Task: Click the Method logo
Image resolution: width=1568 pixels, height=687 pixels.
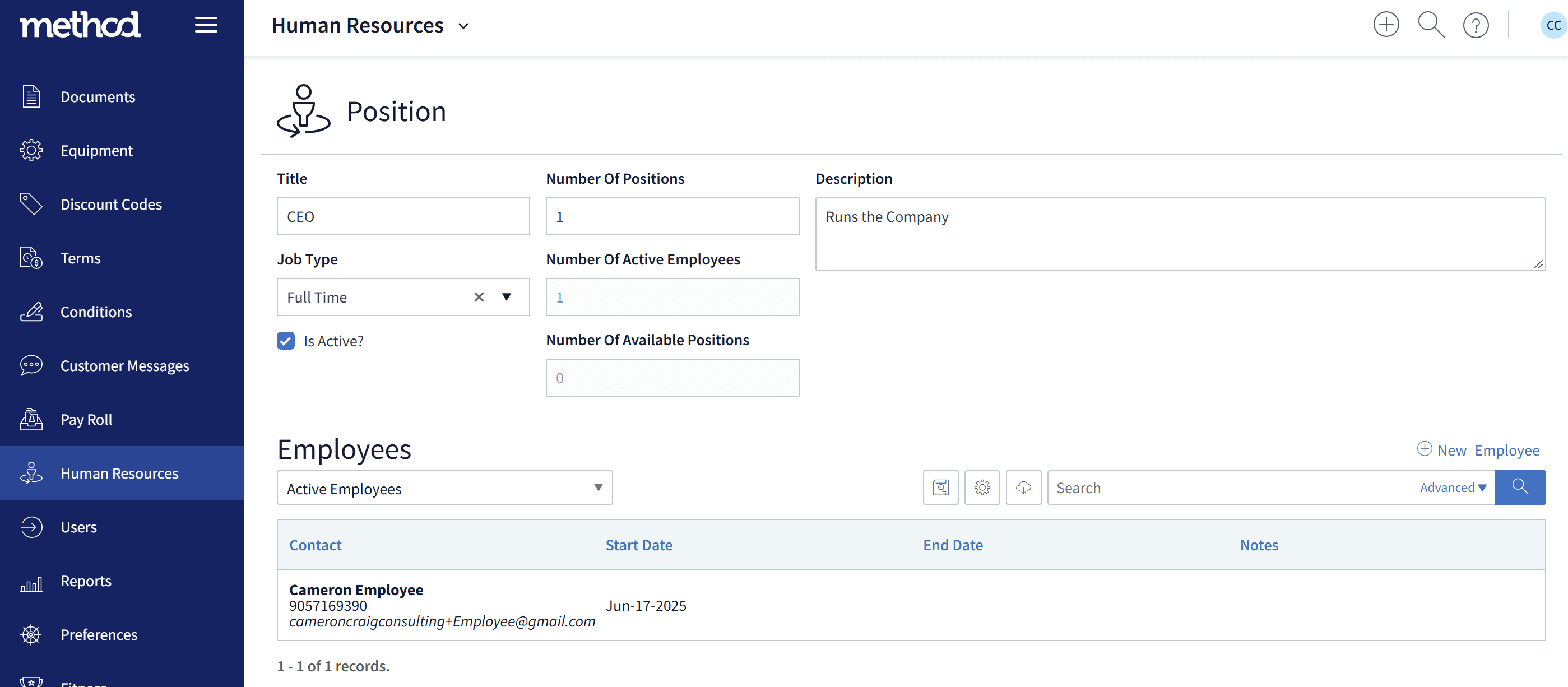Action: tap(80, 25)
